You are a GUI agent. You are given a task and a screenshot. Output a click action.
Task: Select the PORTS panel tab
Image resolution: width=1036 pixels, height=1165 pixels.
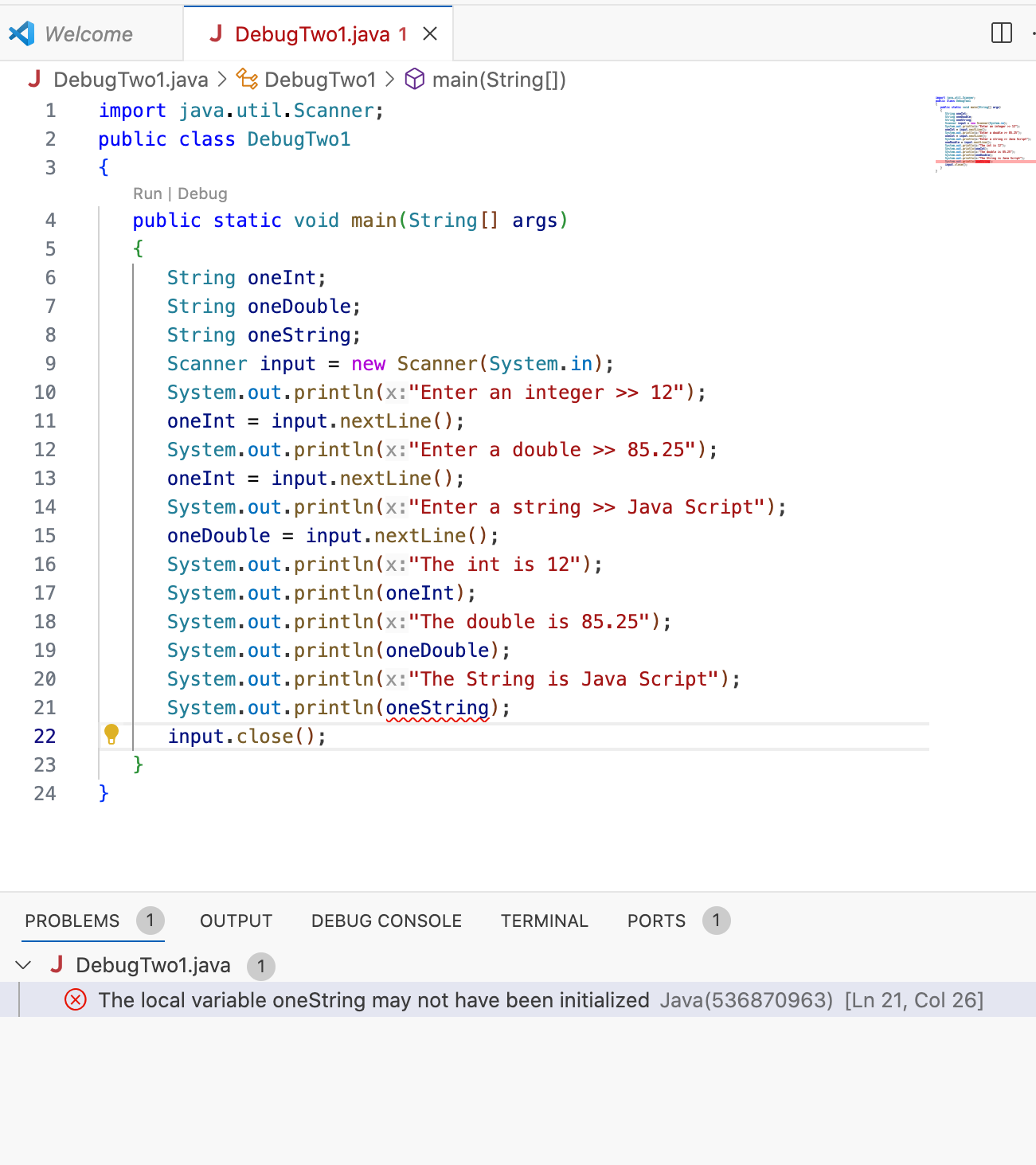coord(655,921)
